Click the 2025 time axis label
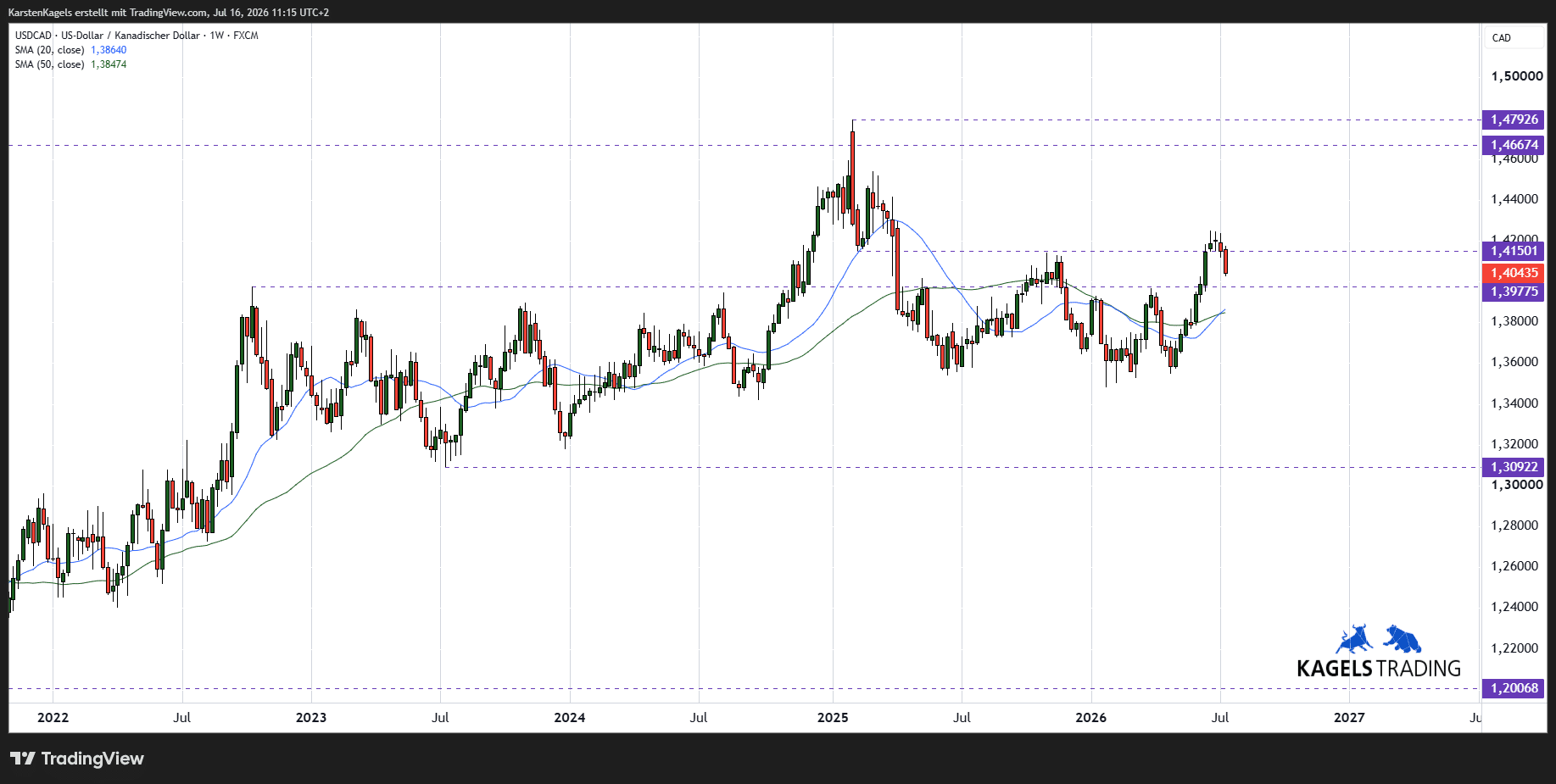Viewport: 1556px width, 784px height. [x=833, y=718]
